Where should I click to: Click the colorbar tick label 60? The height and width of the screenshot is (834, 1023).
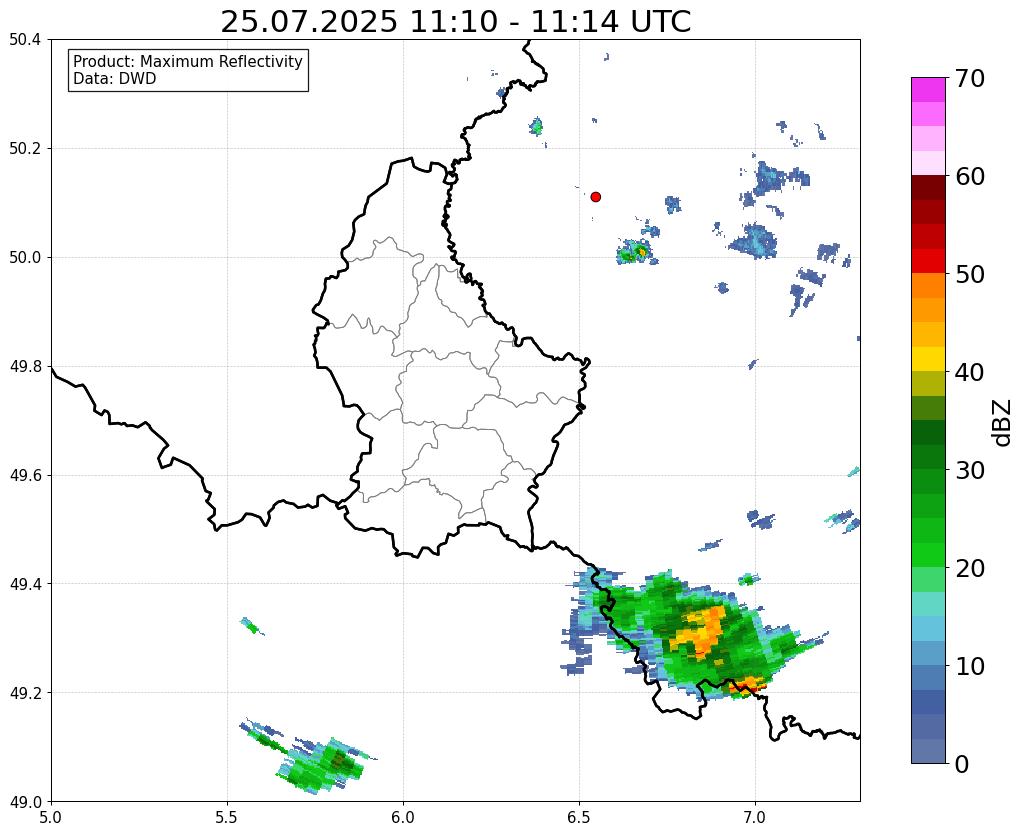[x=969, y=176]
